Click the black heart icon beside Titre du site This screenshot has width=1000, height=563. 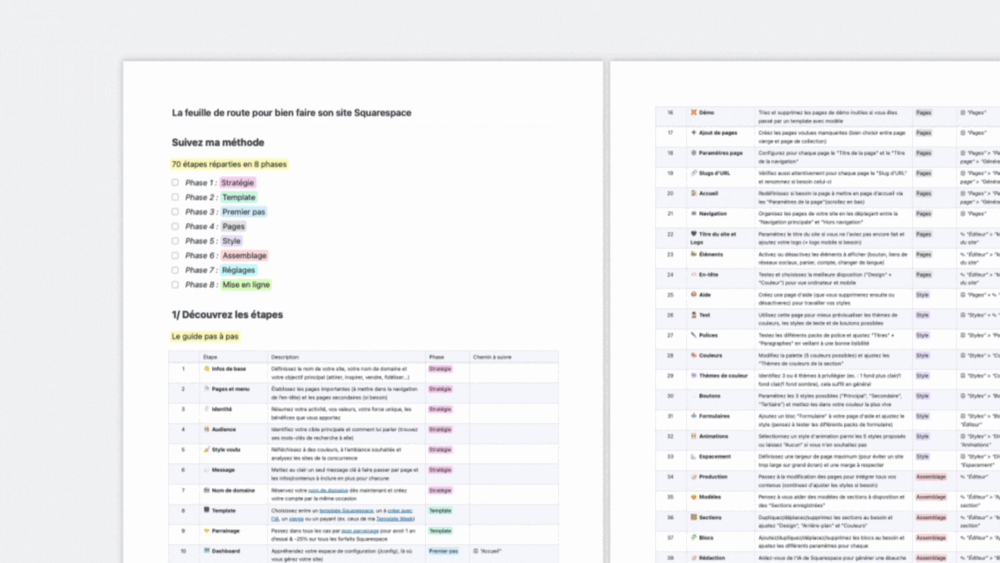coord(694,234)
